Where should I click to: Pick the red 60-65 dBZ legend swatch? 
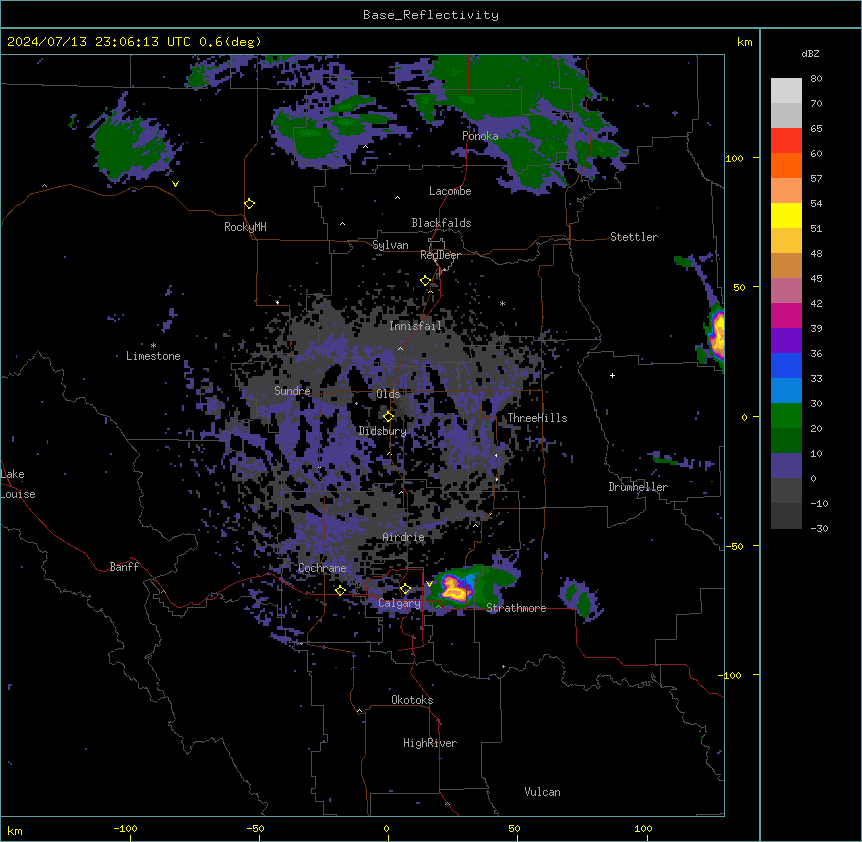coord(786,140)
